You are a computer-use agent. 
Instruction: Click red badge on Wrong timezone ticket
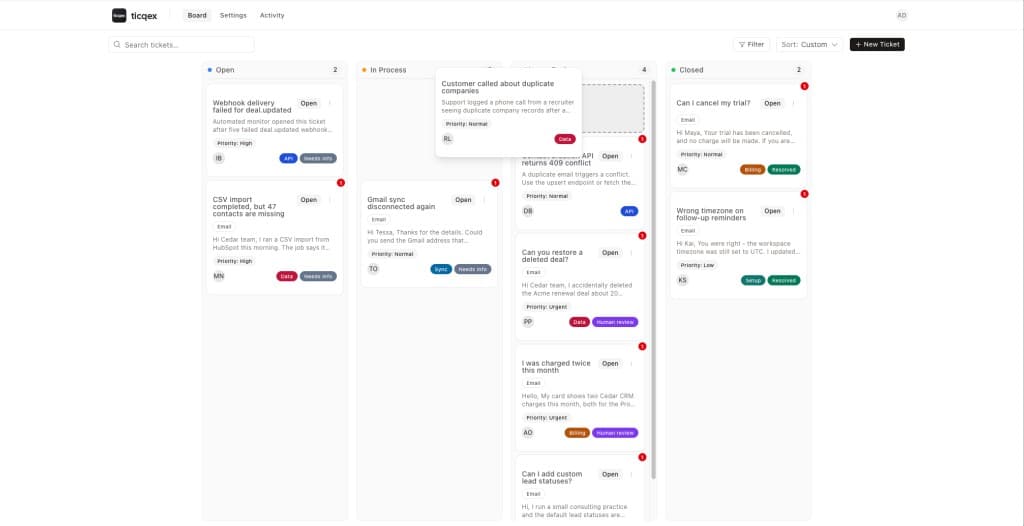805,194
